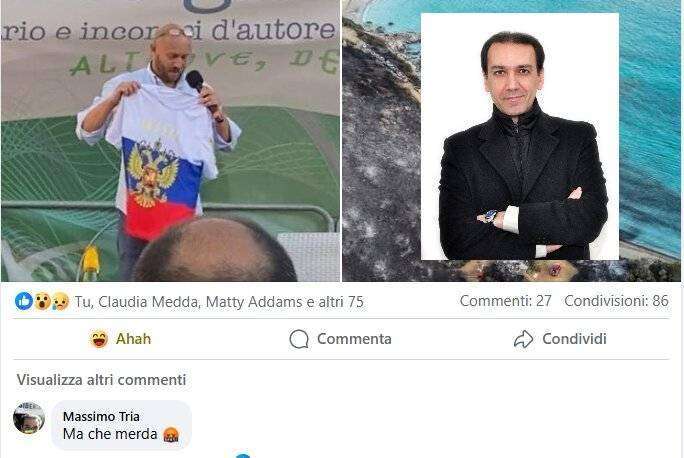This screenshot has height=458, width=684.
Task: Open Massimo Tria's profile name link
Action: [x=101, y=416]
